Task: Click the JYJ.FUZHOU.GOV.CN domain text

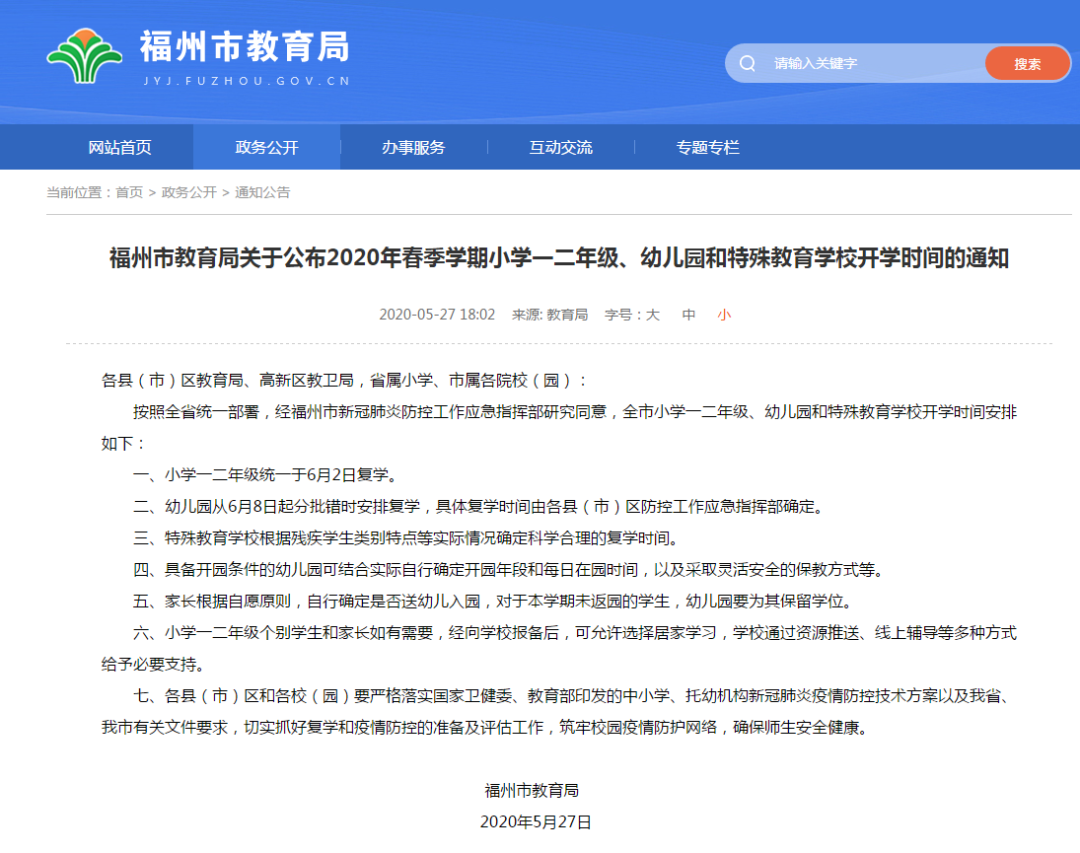Action: (247, 81)
